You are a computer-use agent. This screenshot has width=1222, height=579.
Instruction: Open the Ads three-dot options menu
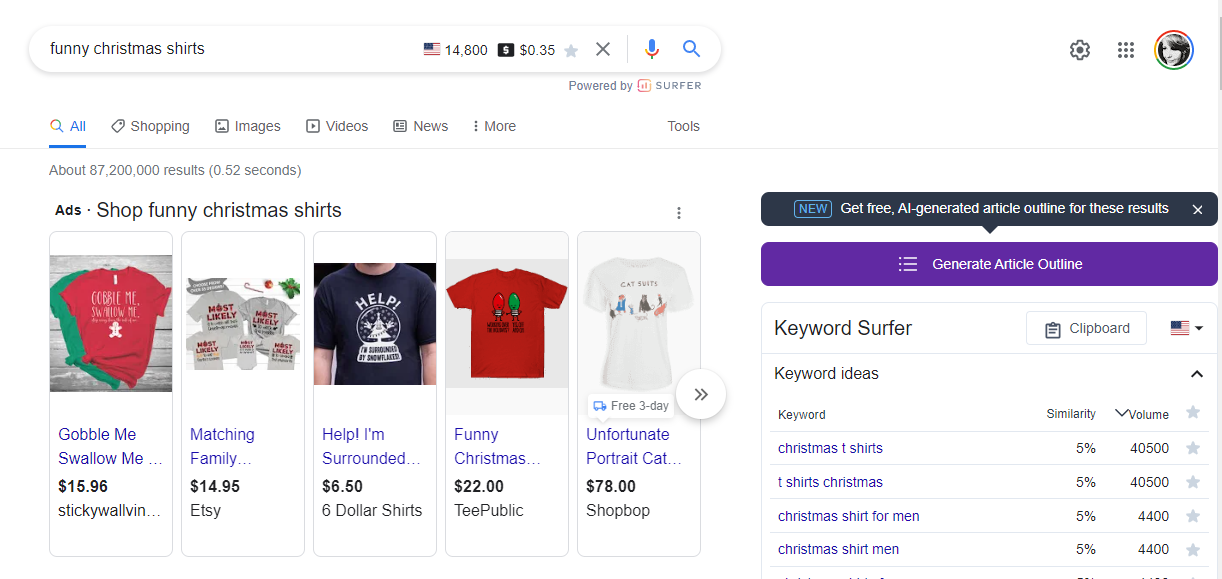tap(679, 213)
